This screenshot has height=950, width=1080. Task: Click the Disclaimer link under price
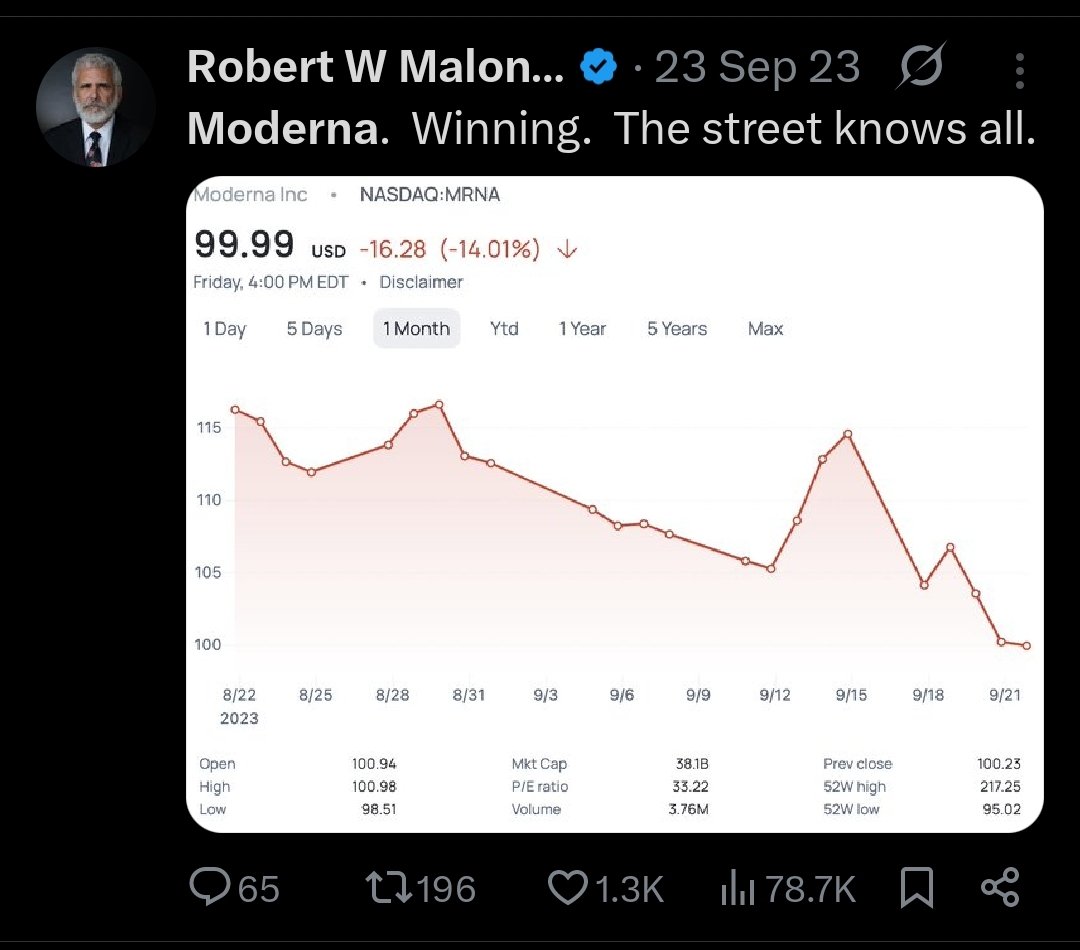421,282
